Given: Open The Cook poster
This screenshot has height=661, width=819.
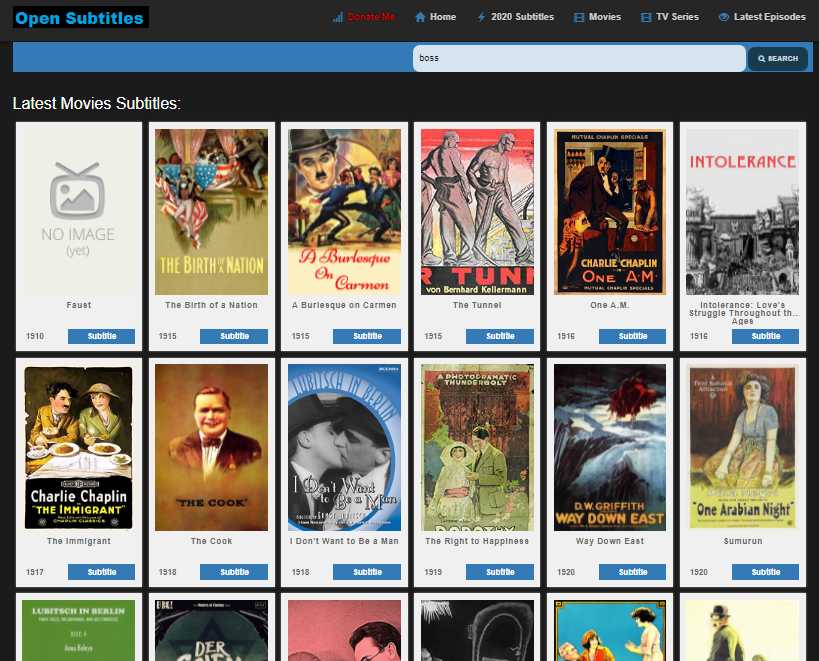Looking at the screenshot, I should click(212, 447).
